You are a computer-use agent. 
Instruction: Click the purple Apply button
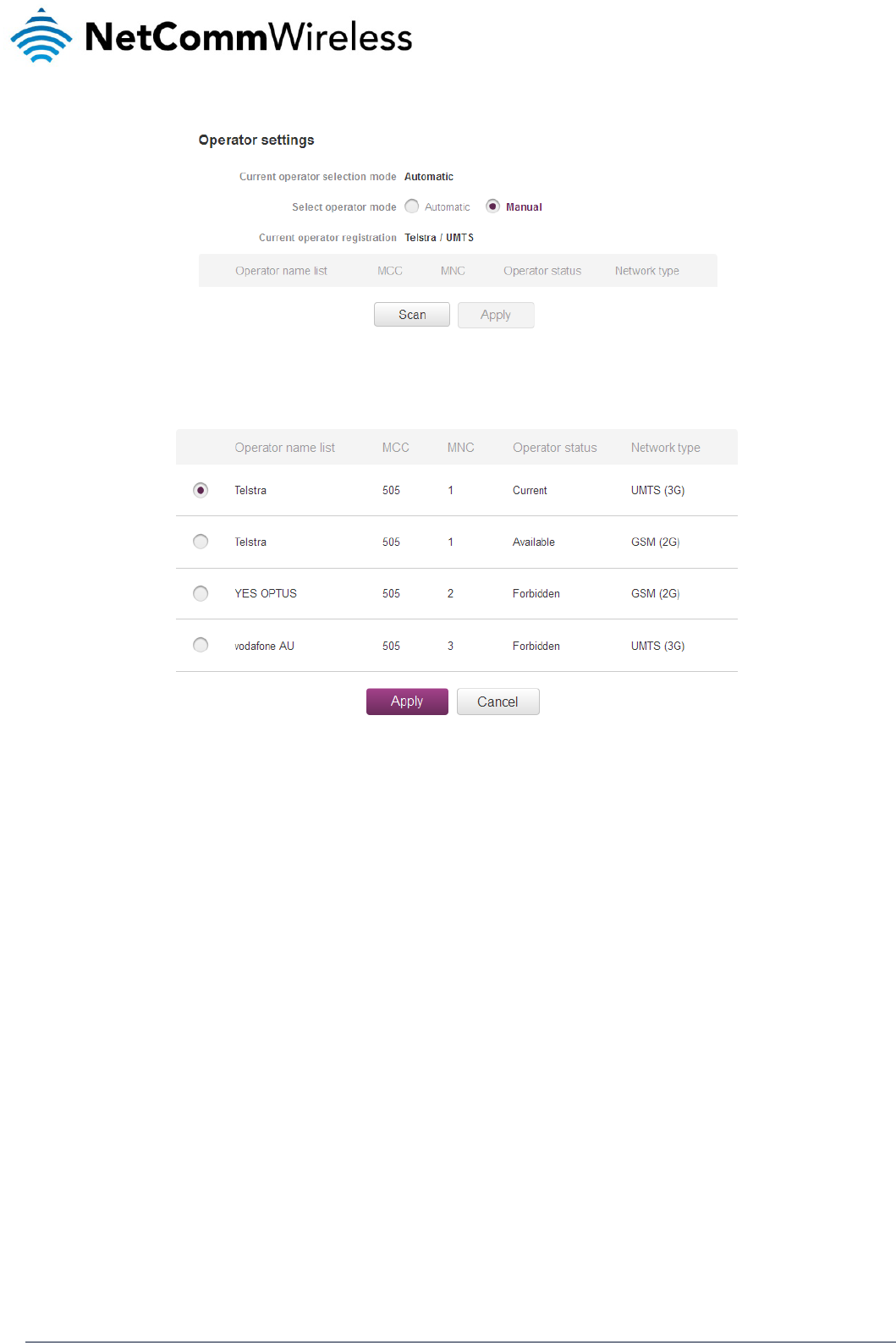pyautogui.click(x=407, y=702)
